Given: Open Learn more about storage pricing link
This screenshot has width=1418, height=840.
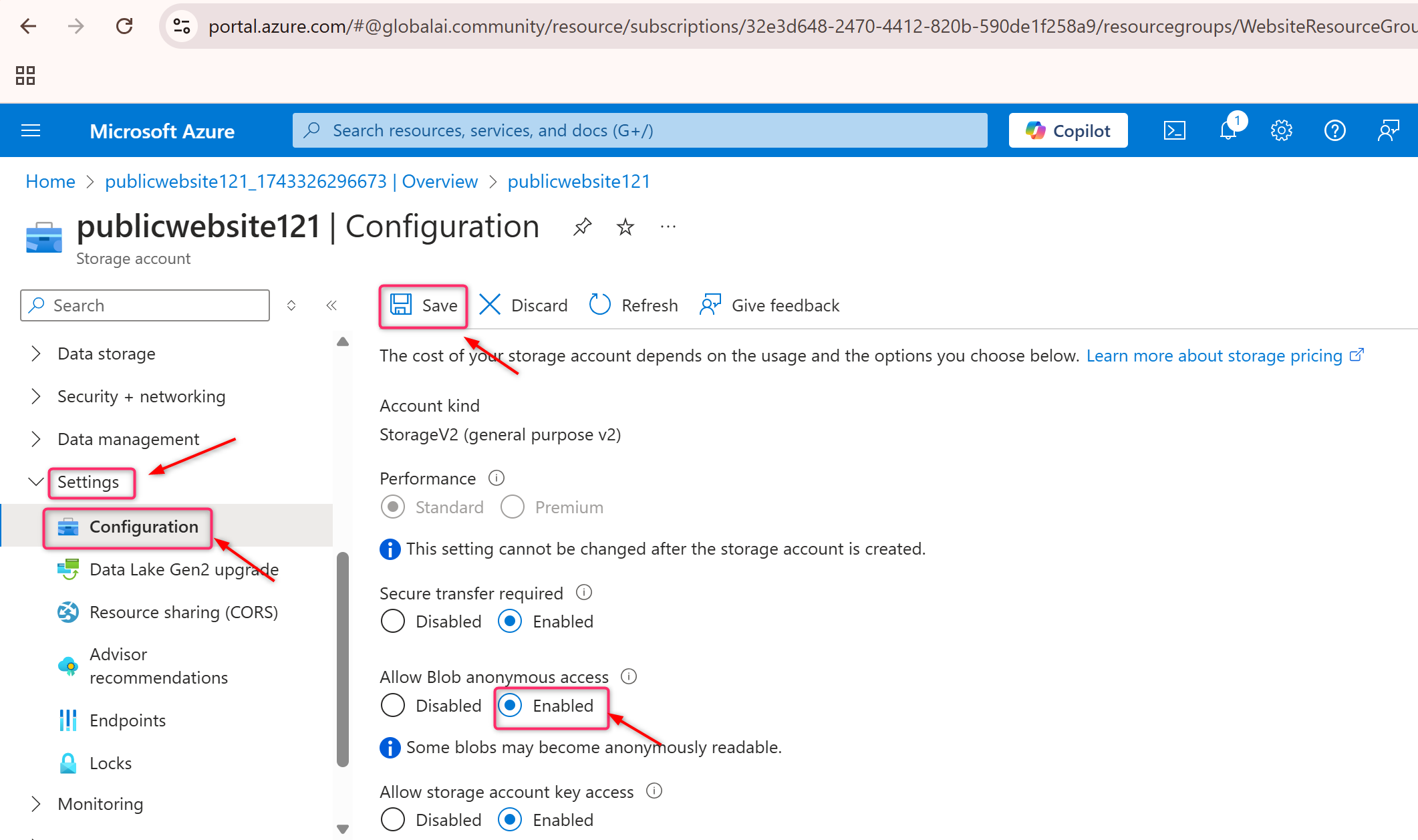Looking at the screenshot, I should coord(1225,356).
